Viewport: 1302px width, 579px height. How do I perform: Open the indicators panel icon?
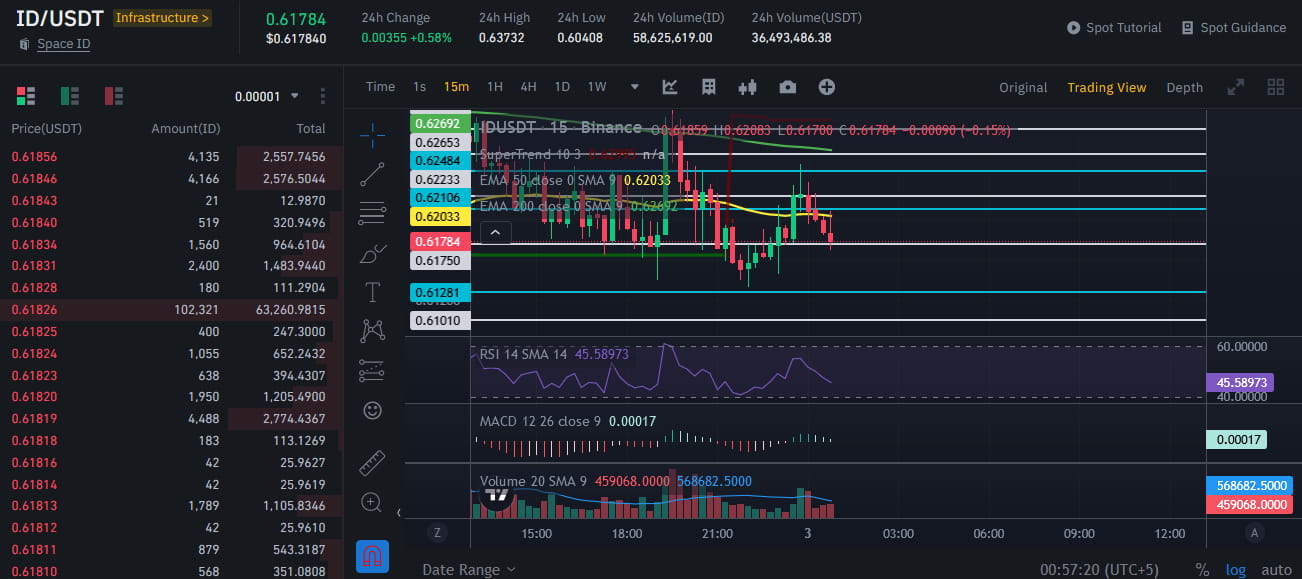(x=708, y=87)
